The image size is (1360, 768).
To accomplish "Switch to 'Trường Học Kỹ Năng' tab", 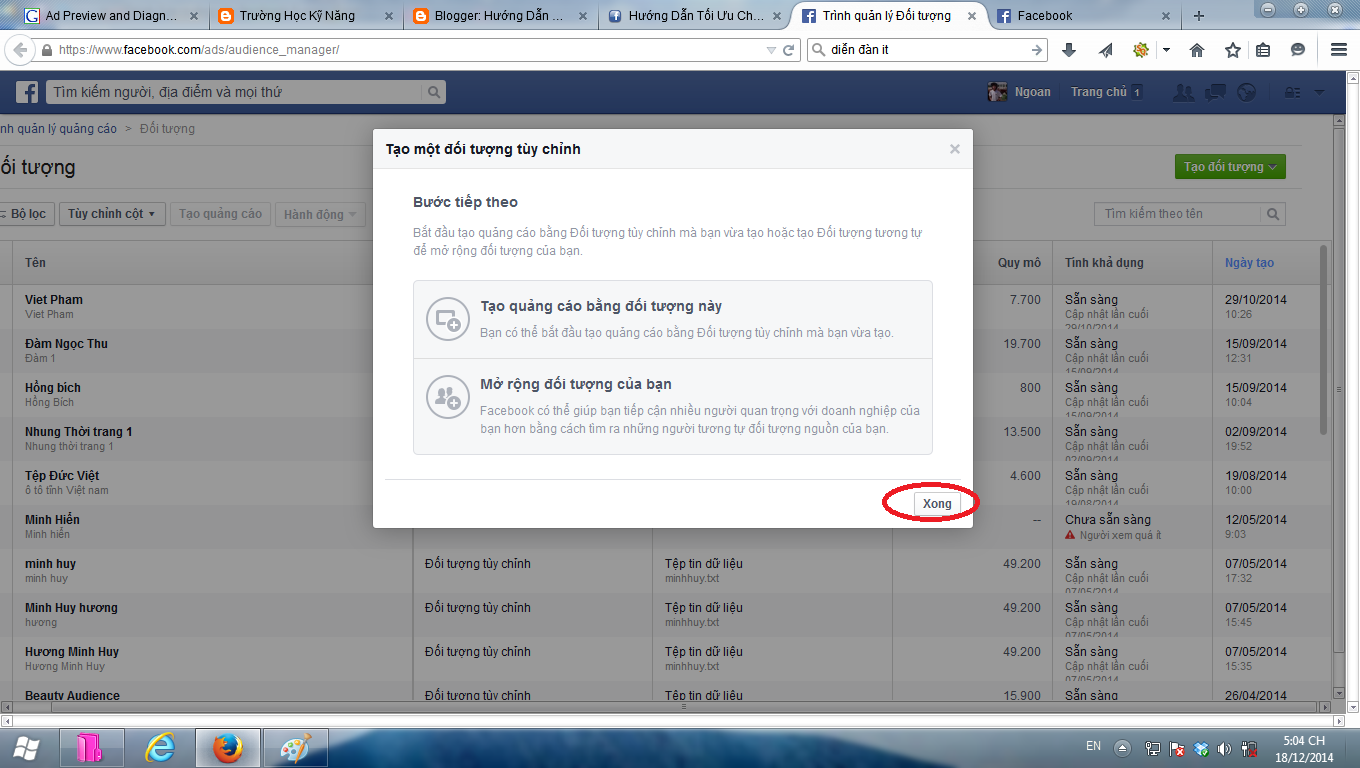I will coord(304,16).
